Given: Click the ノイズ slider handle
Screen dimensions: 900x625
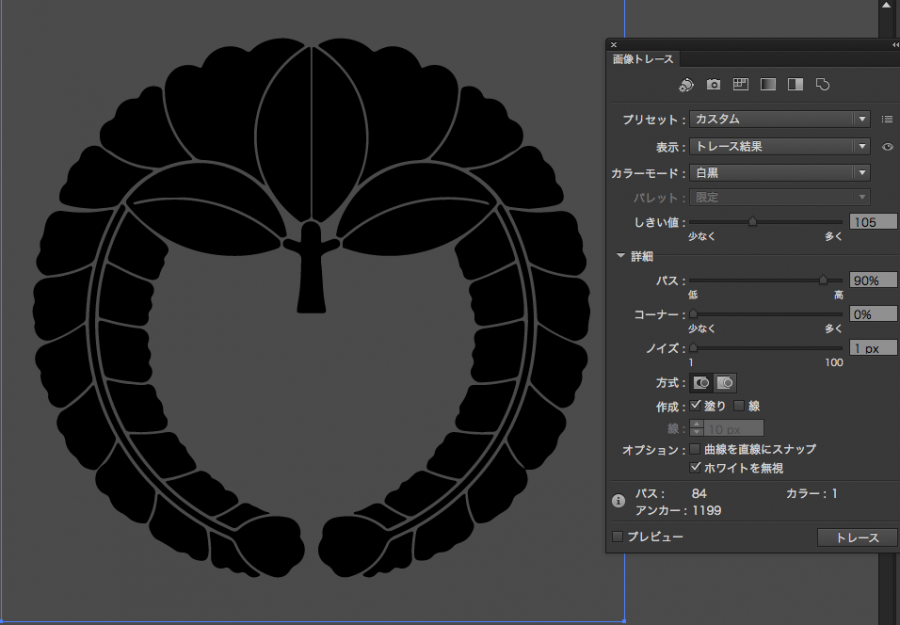Looking at the screenshot, I should click(x=693, y=347).
